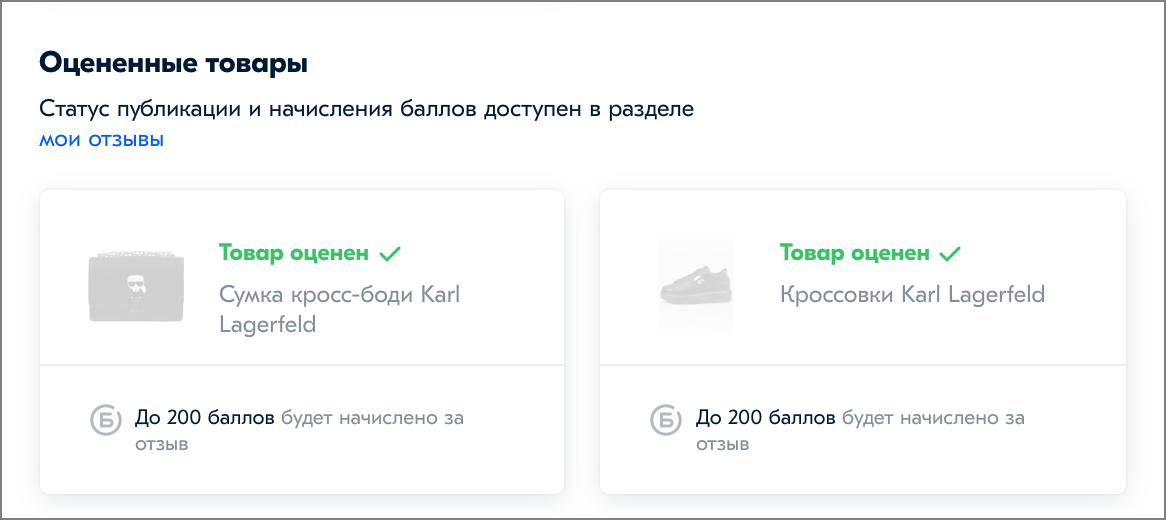Click the green checkmark on the bag card
Screen dimensions: 1166x520
(x=390, y=254)
